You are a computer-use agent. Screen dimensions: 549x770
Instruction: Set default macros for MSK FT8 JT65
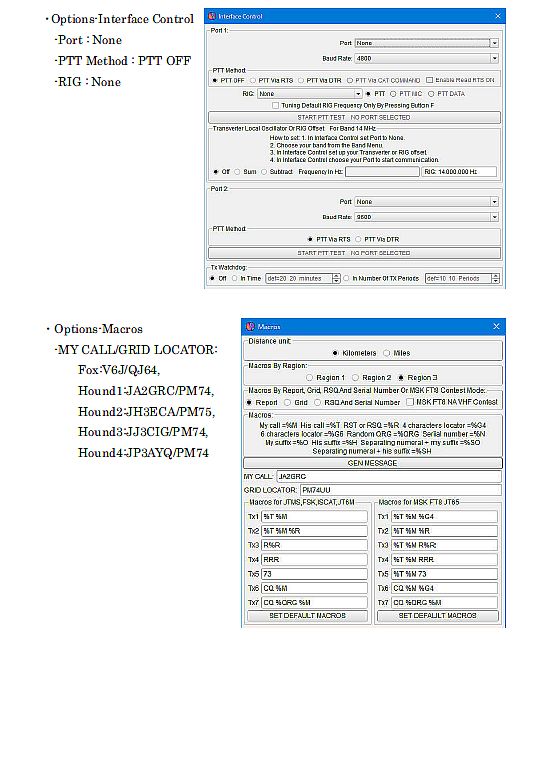pos(438,616)
